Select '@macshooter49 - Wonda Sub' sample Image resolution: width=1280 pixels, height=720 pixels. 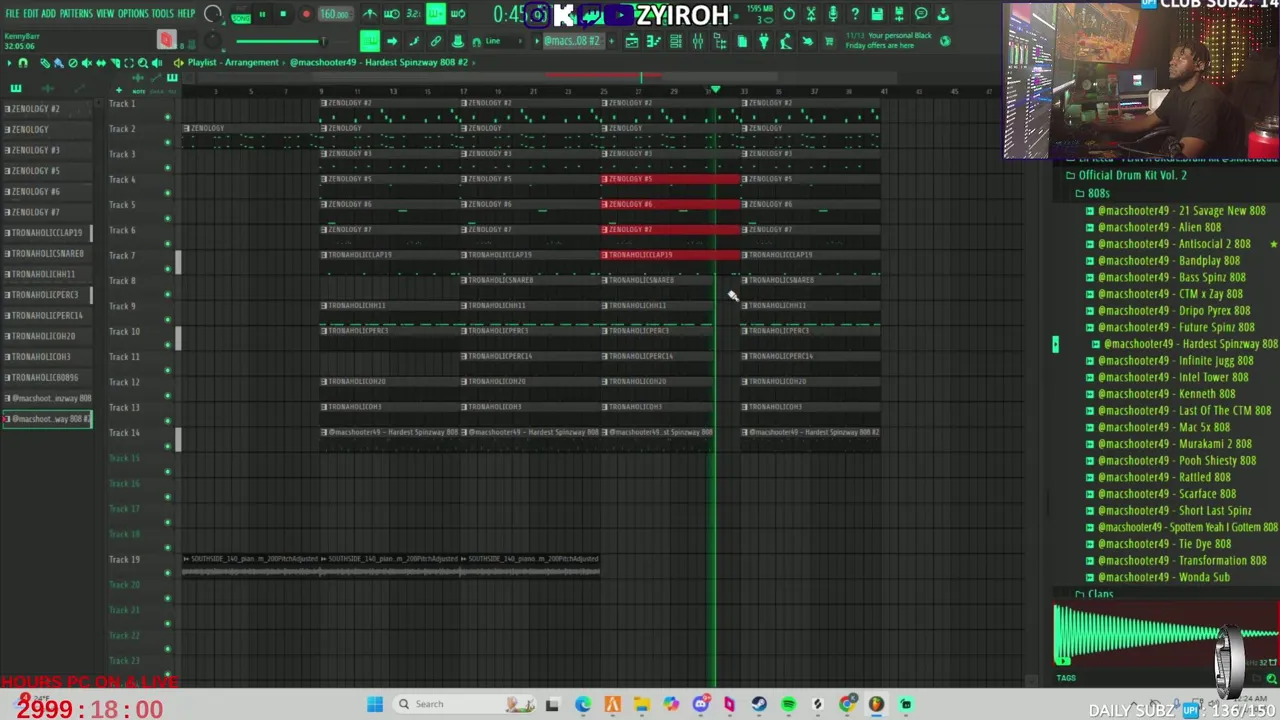(x=1157, y=578)
